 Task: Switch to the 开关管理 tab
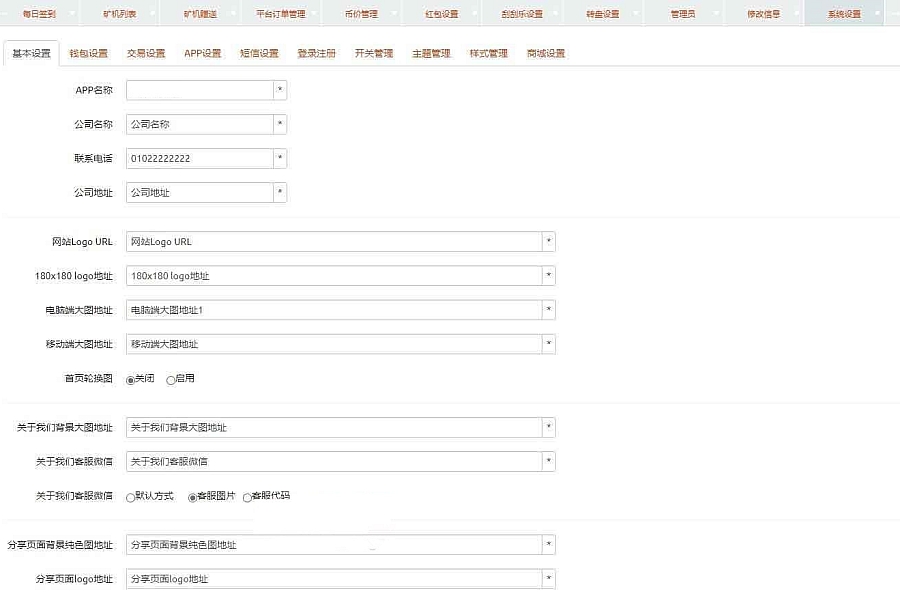point(374,53)
